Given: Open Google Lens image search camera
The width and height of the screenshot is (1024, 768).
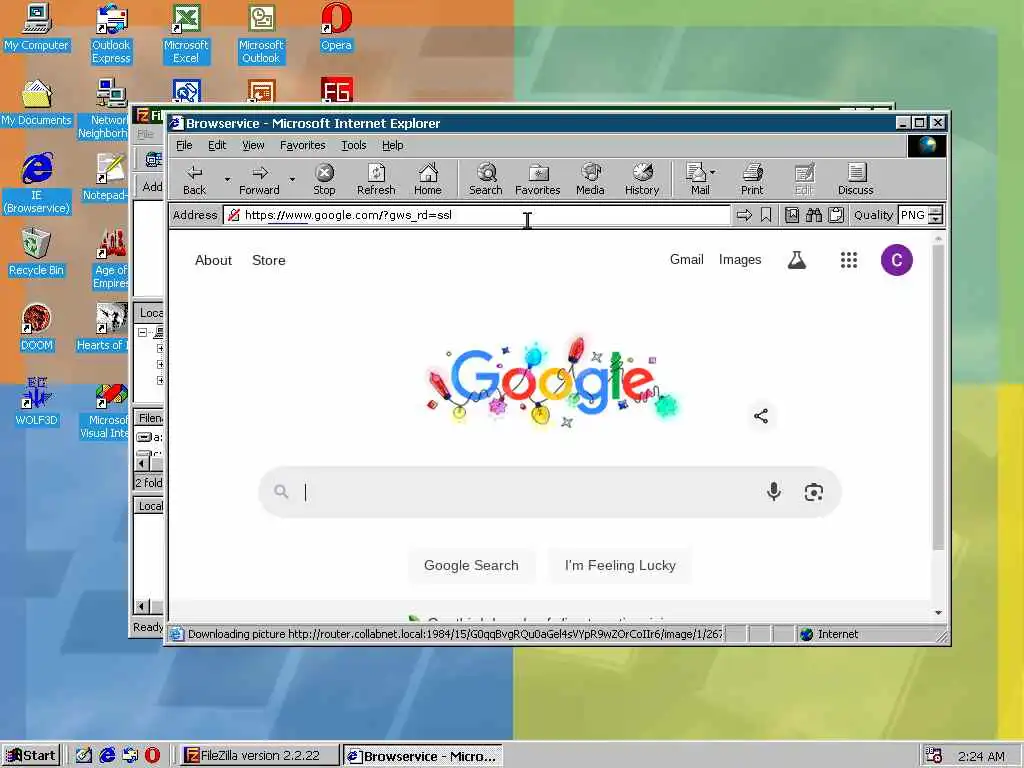Looking at the screenshot, I should click(x=814, y=492).
